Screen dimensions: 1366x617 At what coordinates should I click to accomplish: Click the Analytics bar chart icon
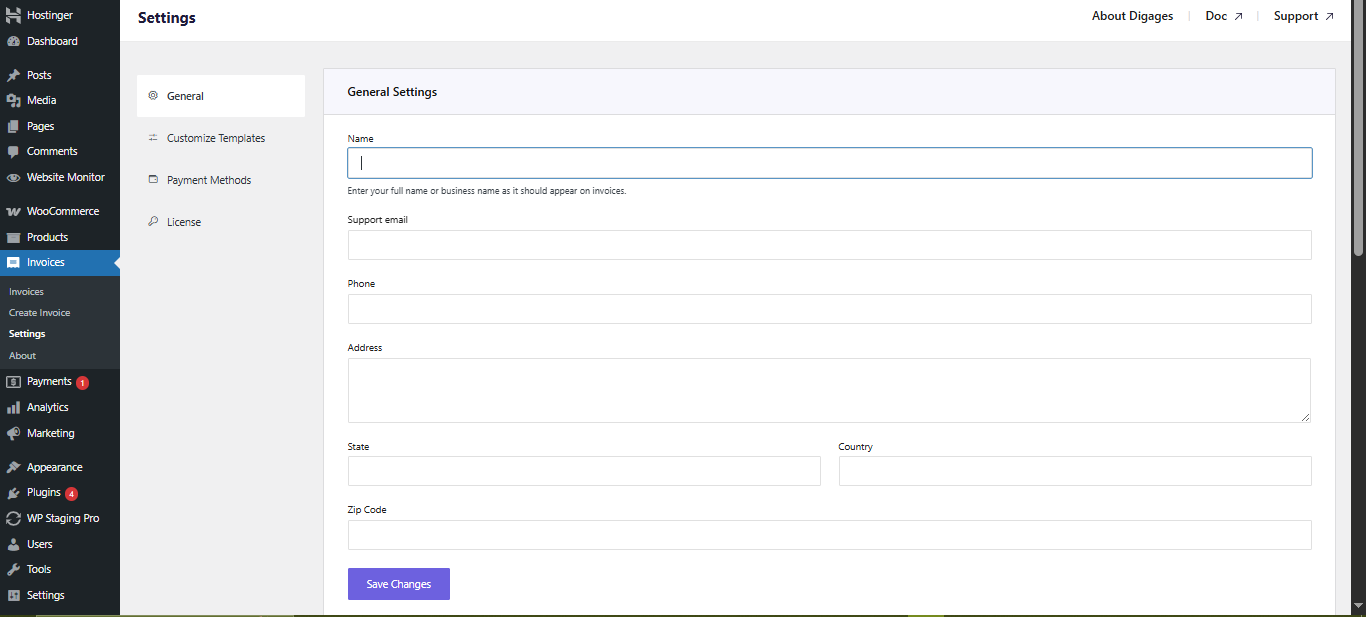[x=14, y=407]
